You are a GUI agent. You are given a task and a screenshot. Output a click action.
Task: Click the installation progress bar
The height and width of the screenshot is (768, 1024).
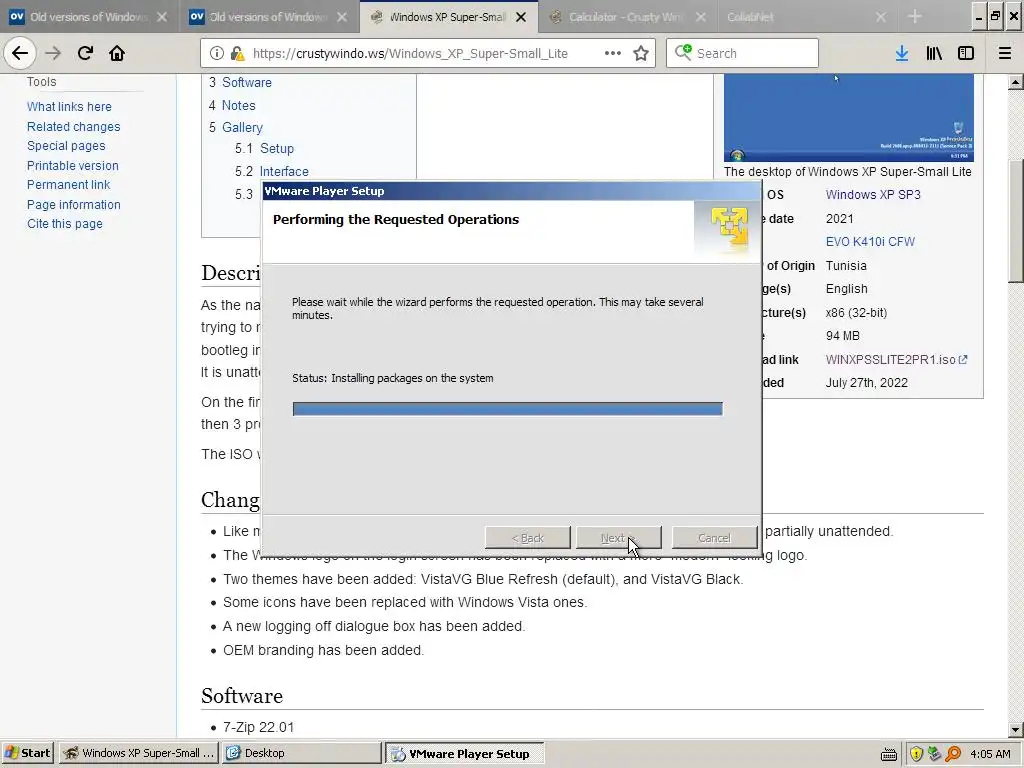pos(507,409)
